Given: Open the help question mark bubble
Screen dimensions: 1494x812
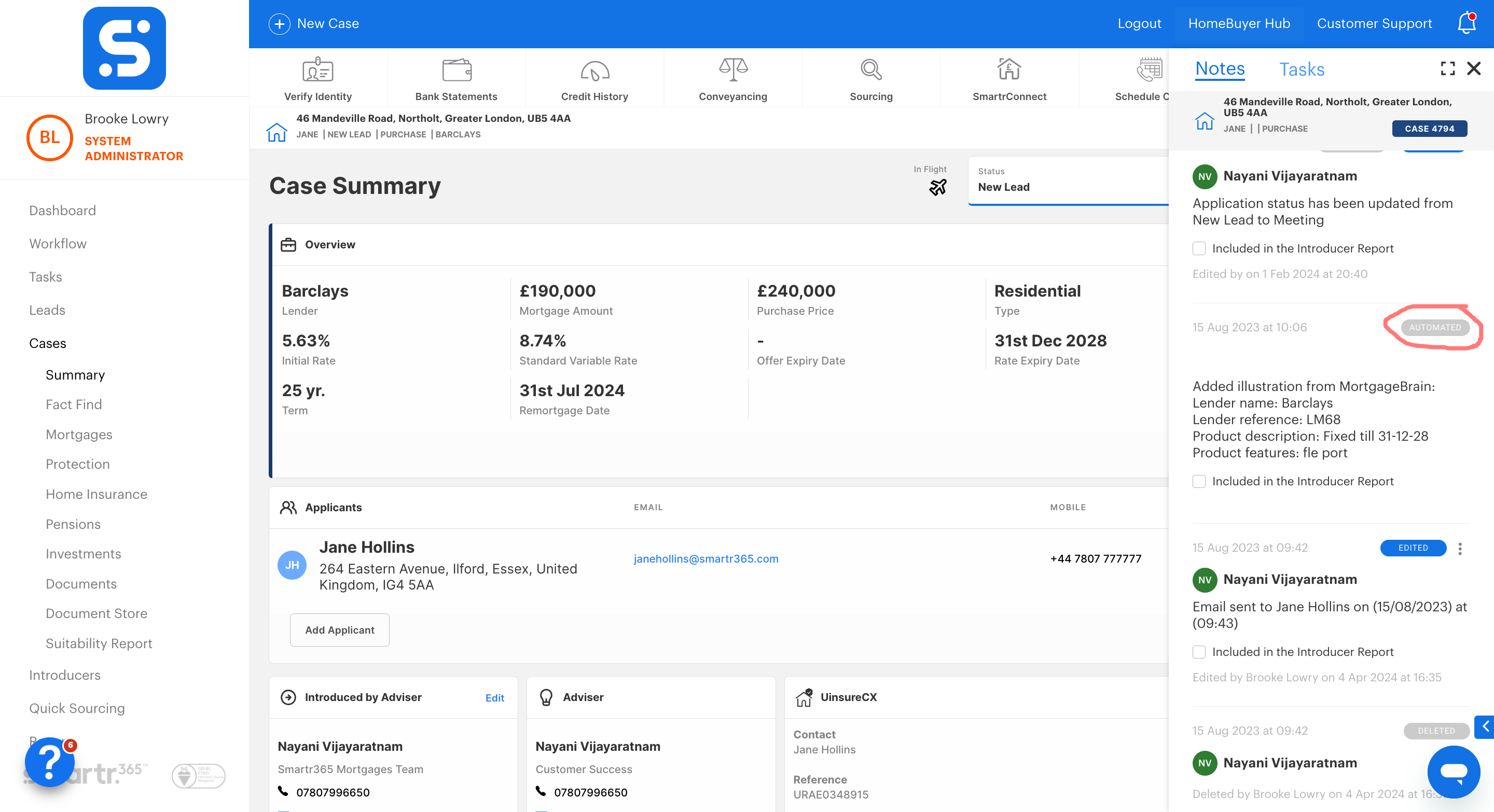Looking at the screenshot, I should [49, 761].
